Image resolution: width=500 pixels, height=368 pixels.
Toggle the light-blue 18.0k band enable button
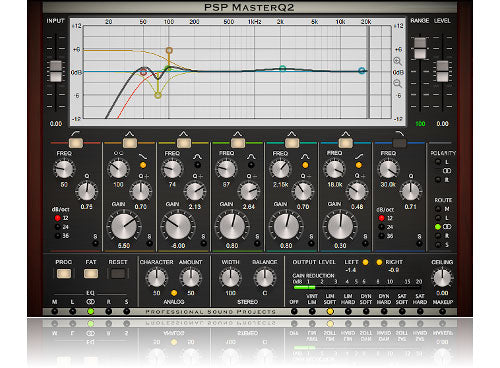click(x=346, y=143)
